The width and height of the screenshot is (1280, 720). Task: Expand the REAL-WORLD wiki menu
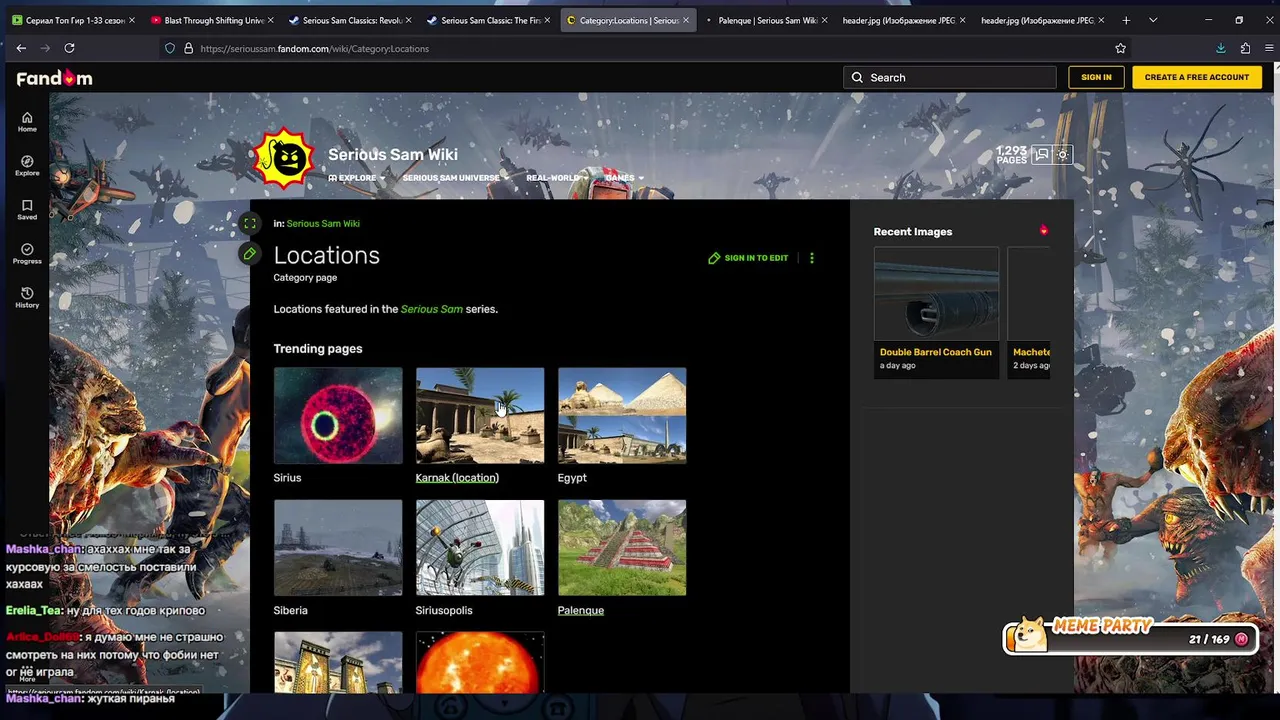click(556, 178)
